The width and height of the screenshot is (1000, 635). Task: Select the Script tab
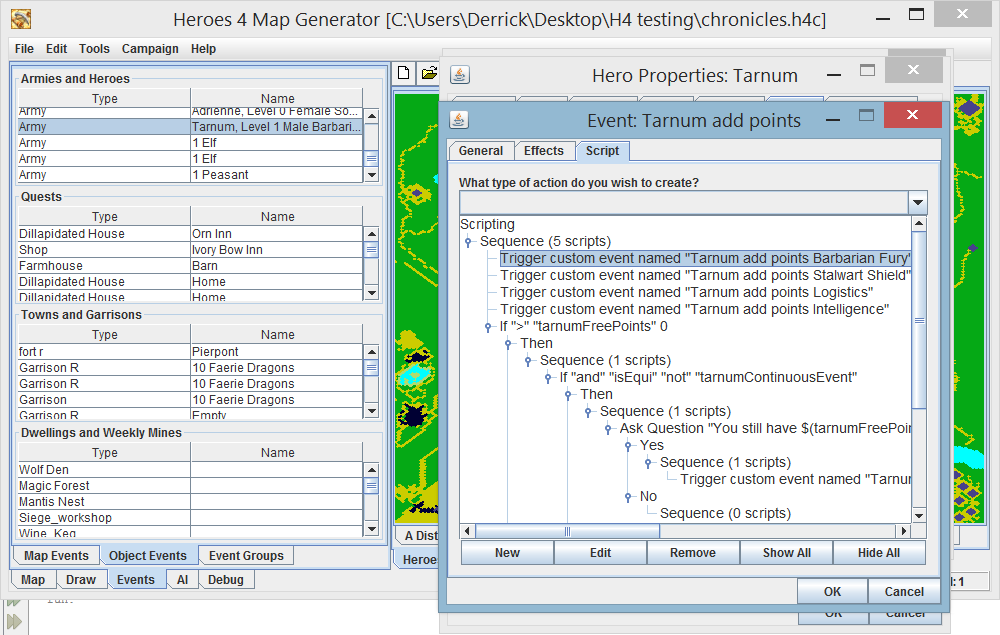(x=603, y=151)
